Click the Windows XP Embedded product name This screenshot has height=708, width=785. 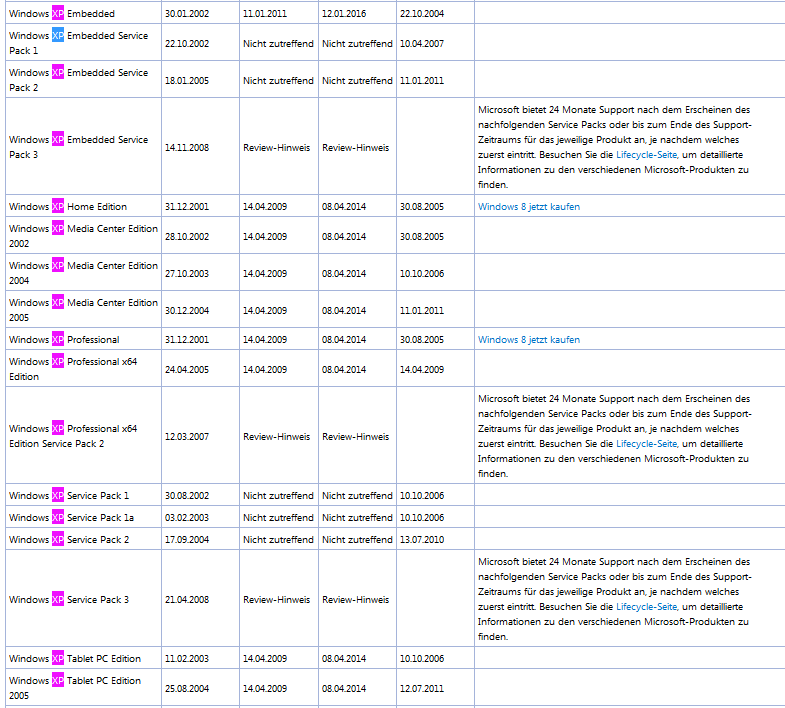tap(62, 14)
